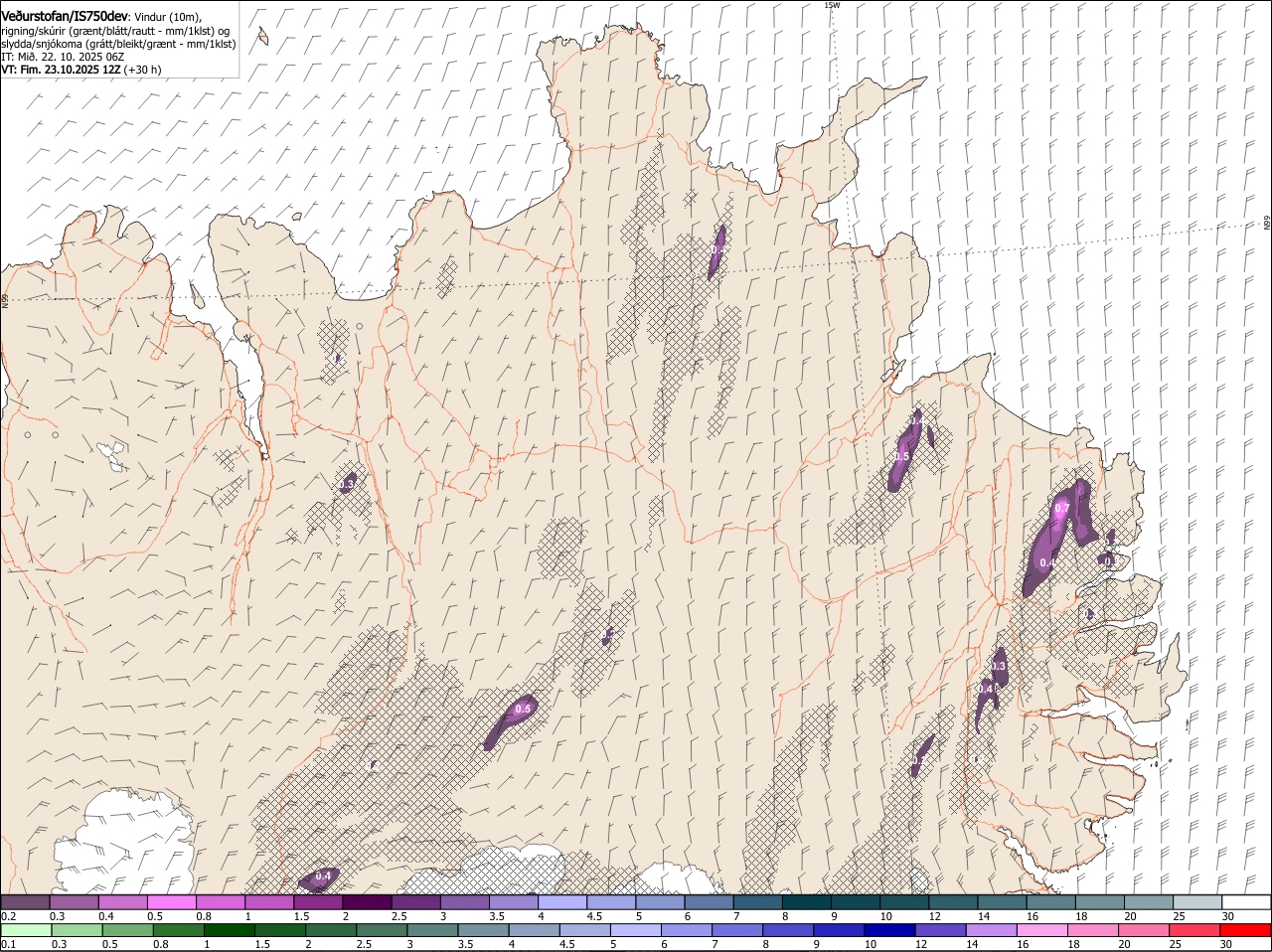
Task: Select upper legend swatch starting at 1
Action: point(268,902)
